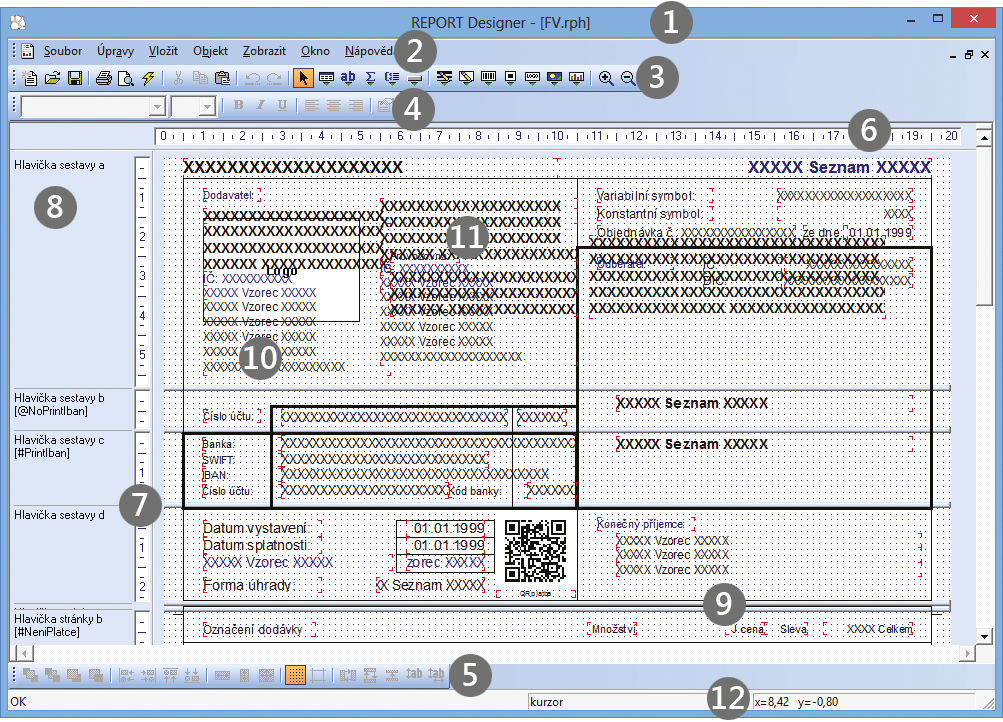
Task: Open the Objekt menu
Action: [x=210, y=51]
